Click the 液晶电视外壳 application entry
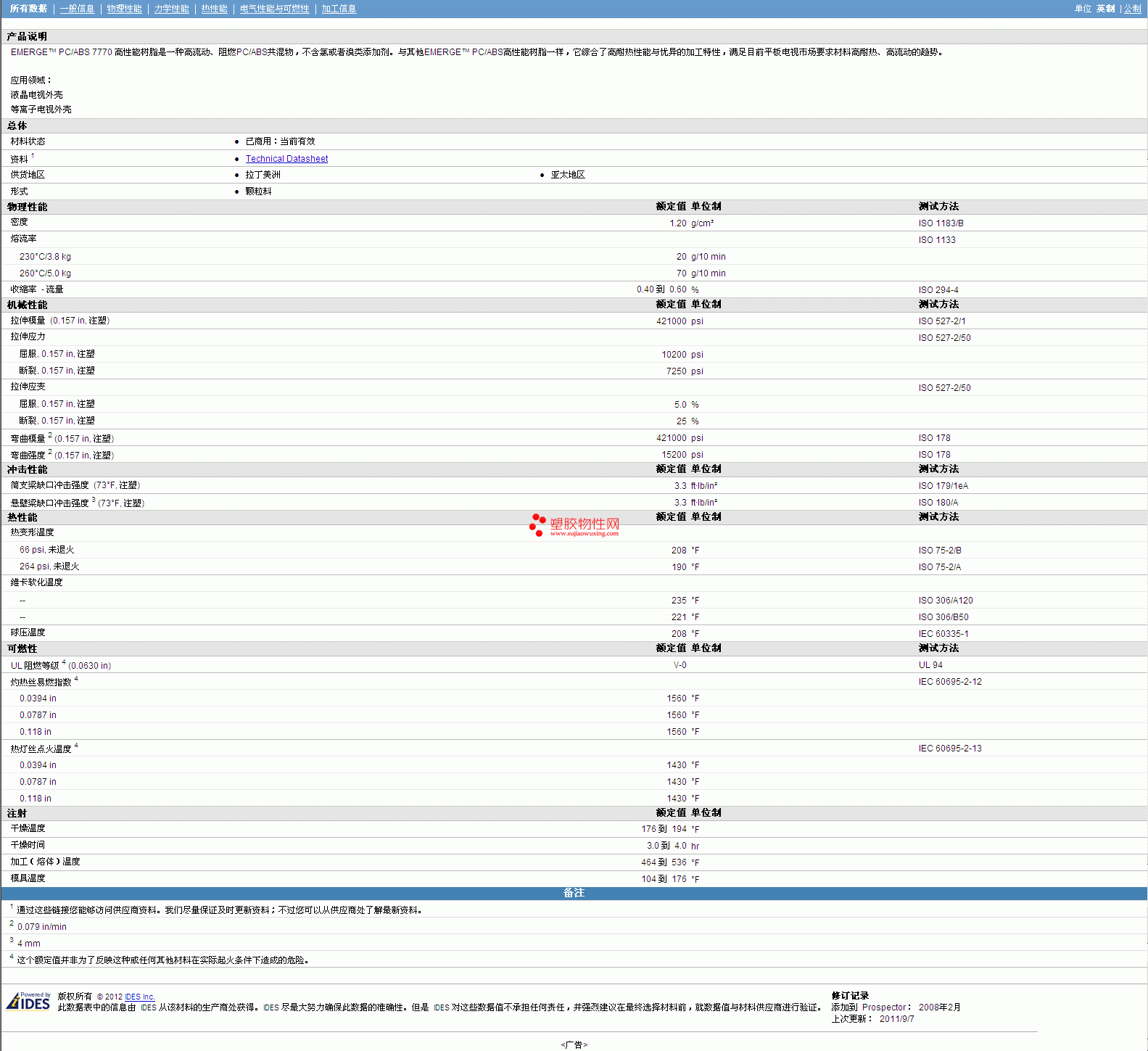1148x1051 pixels. tap(36, 95)
